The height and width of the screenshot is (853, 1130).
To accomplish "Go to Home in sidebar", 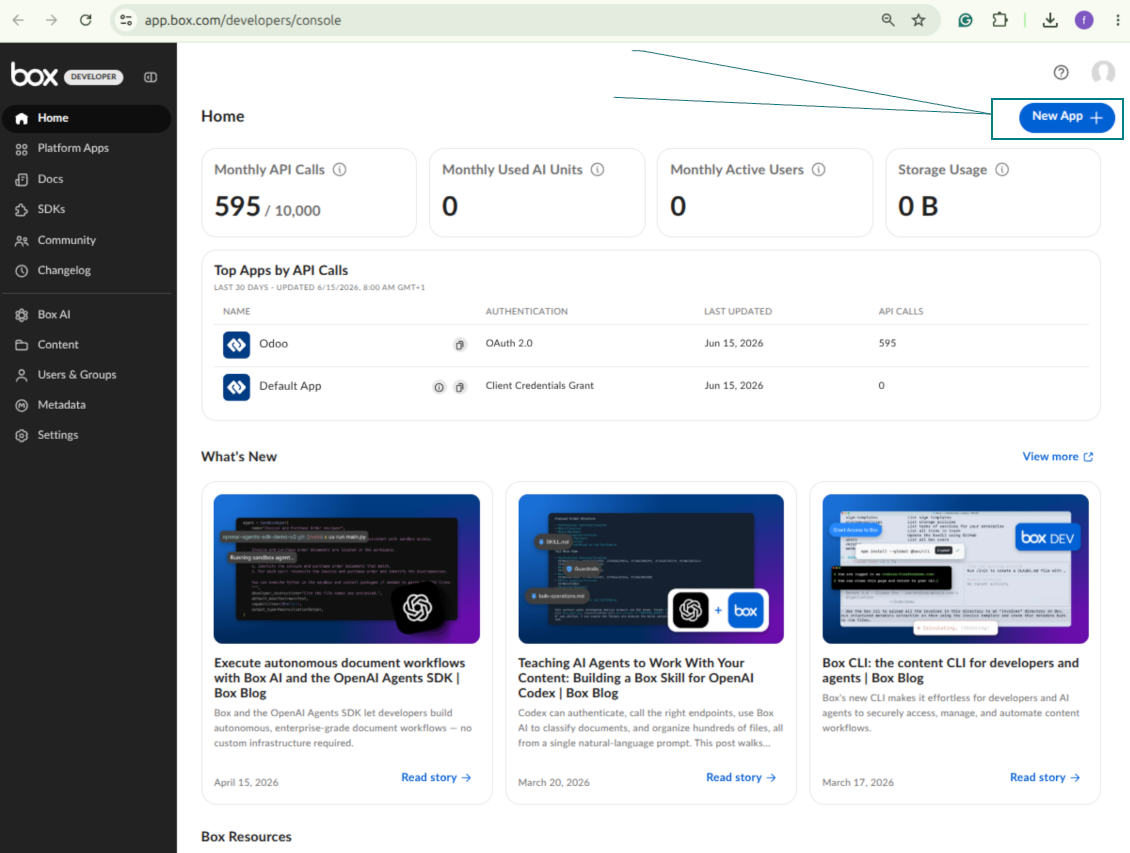I will 86,118.
